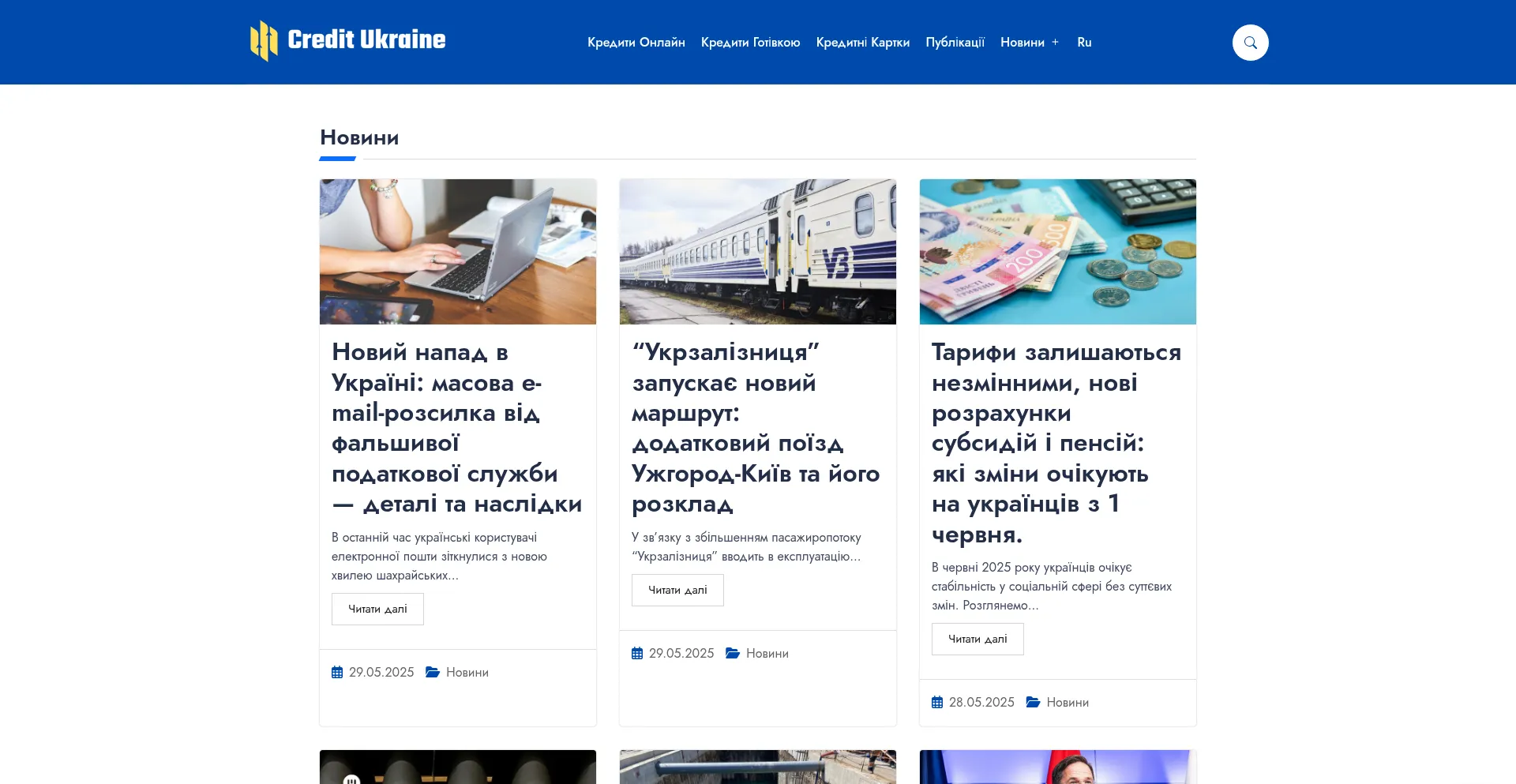The image size is (1516, 784).
Task: Click calendar icon next to 29.05.2025 in tax scam card
Action: [x=337, y=673]
